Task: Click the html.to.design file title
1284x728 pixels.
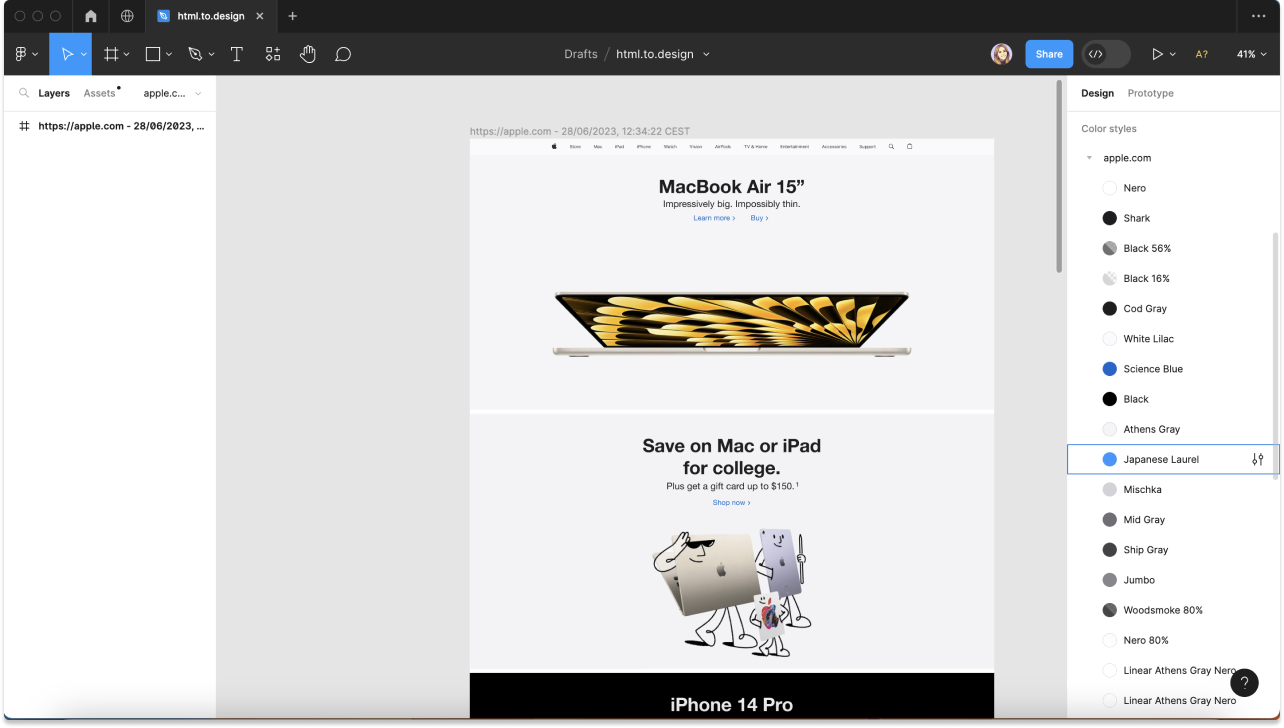Action: 654,54
